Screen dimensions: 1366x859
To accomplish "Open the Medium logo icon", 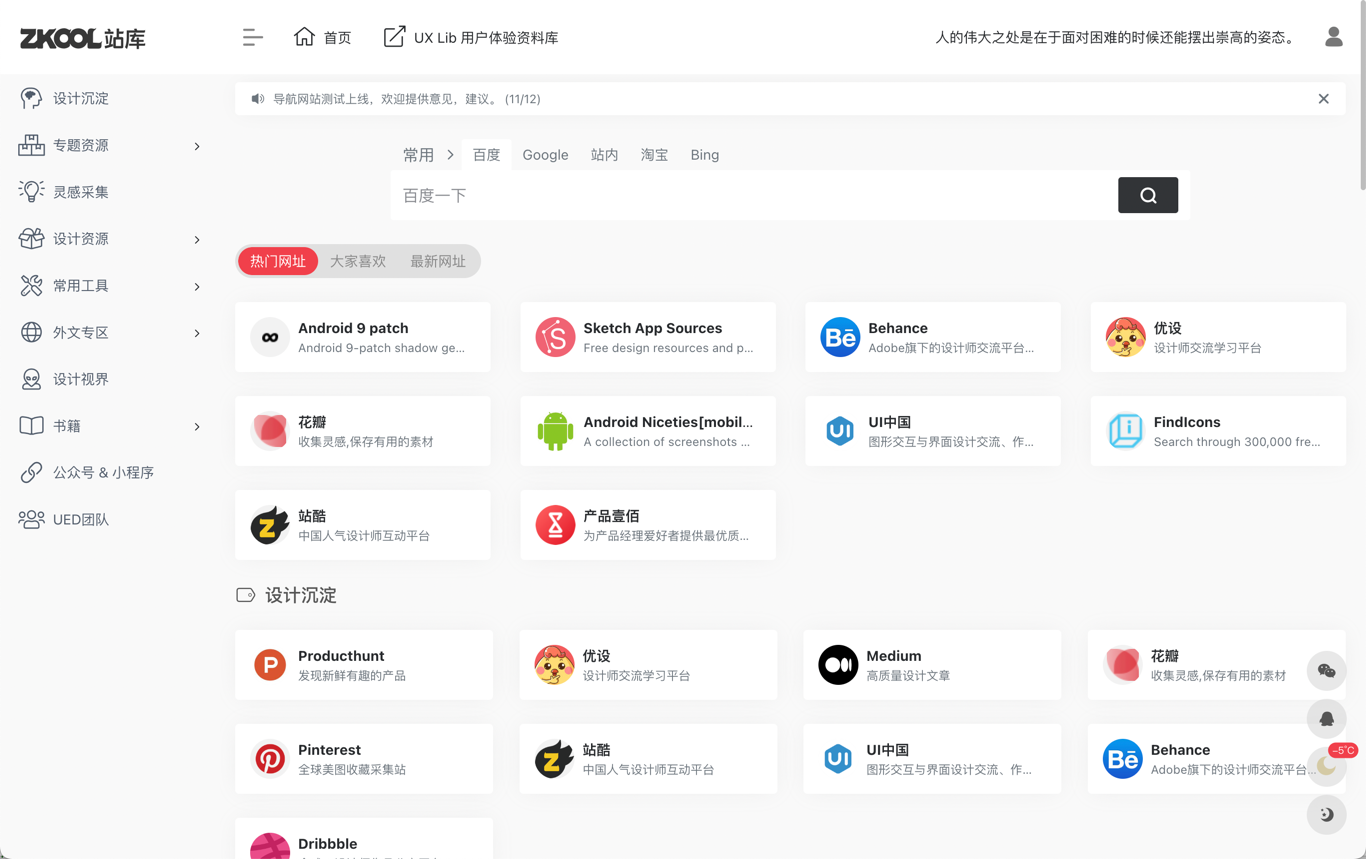I will 838,665.
